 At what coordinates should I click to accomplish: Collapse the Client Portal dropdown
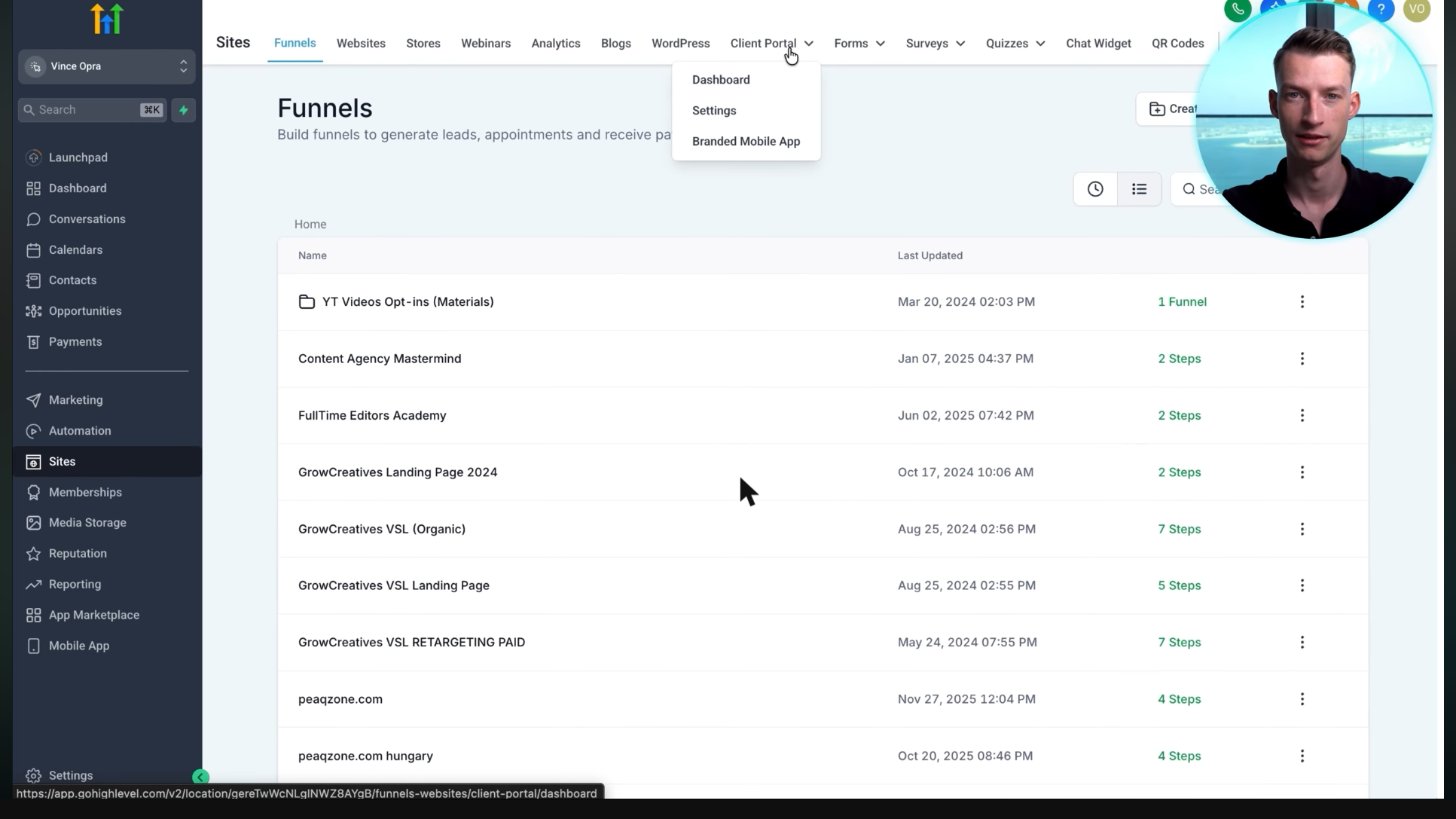pyautogui.click(x=771, y=43)
